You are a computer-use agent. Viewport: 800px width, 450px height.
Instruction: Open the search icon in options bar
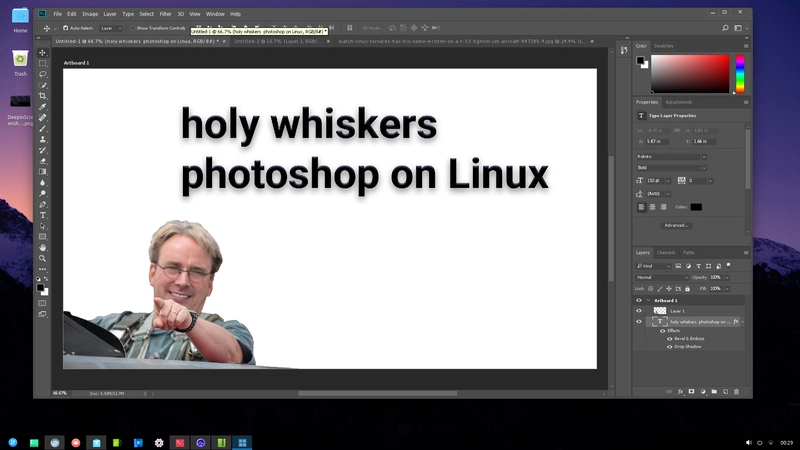725,28
